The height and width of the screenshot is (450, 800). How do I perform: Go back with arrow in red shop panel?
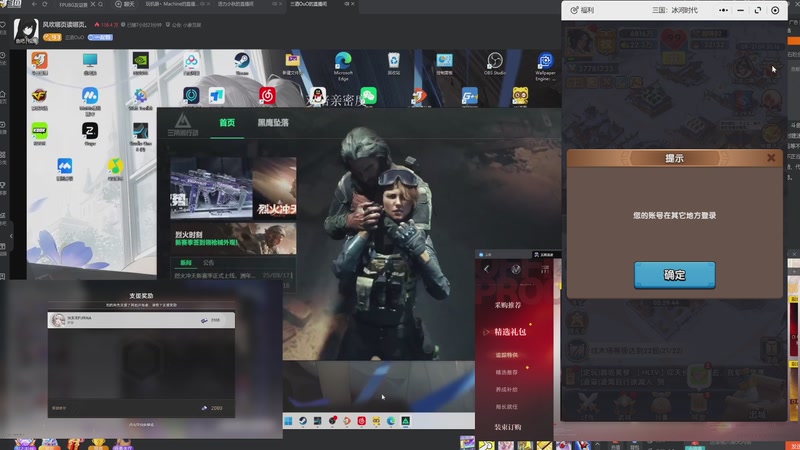(486, 269)
